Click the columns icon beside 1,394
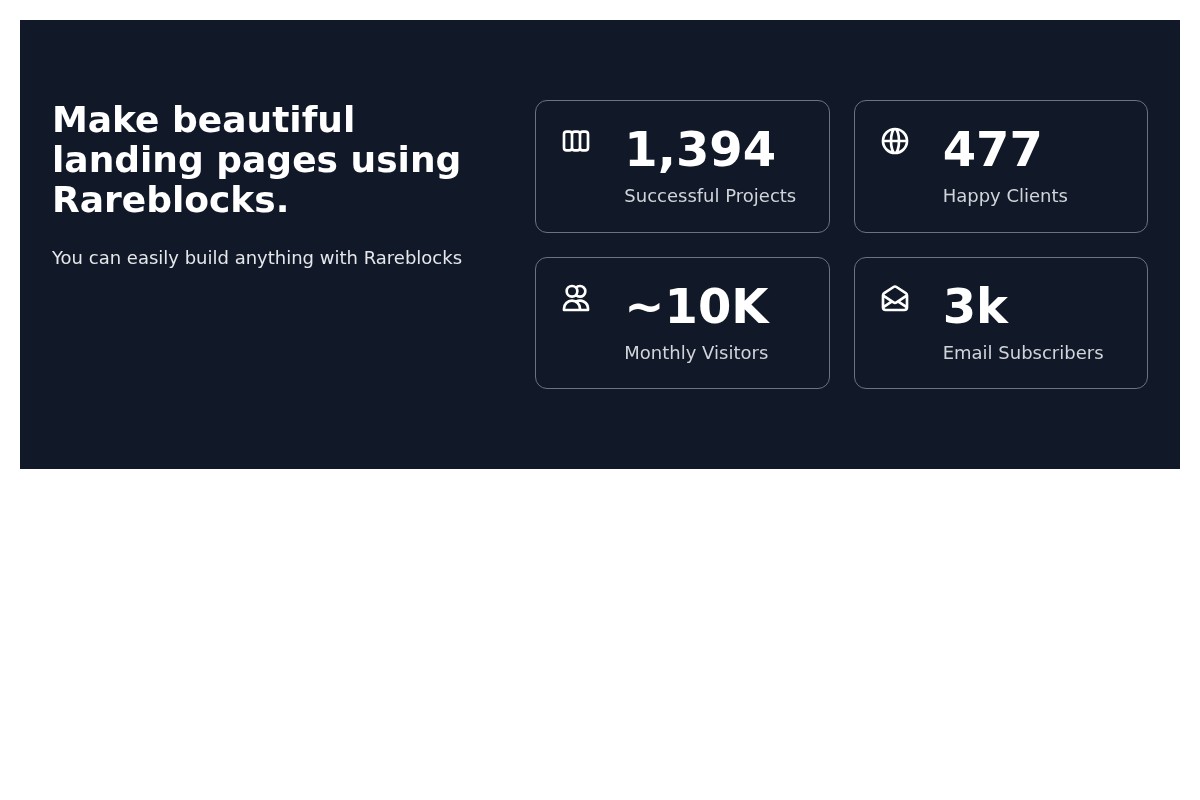Screen dimensions: 1200x800 pos(576,141)
